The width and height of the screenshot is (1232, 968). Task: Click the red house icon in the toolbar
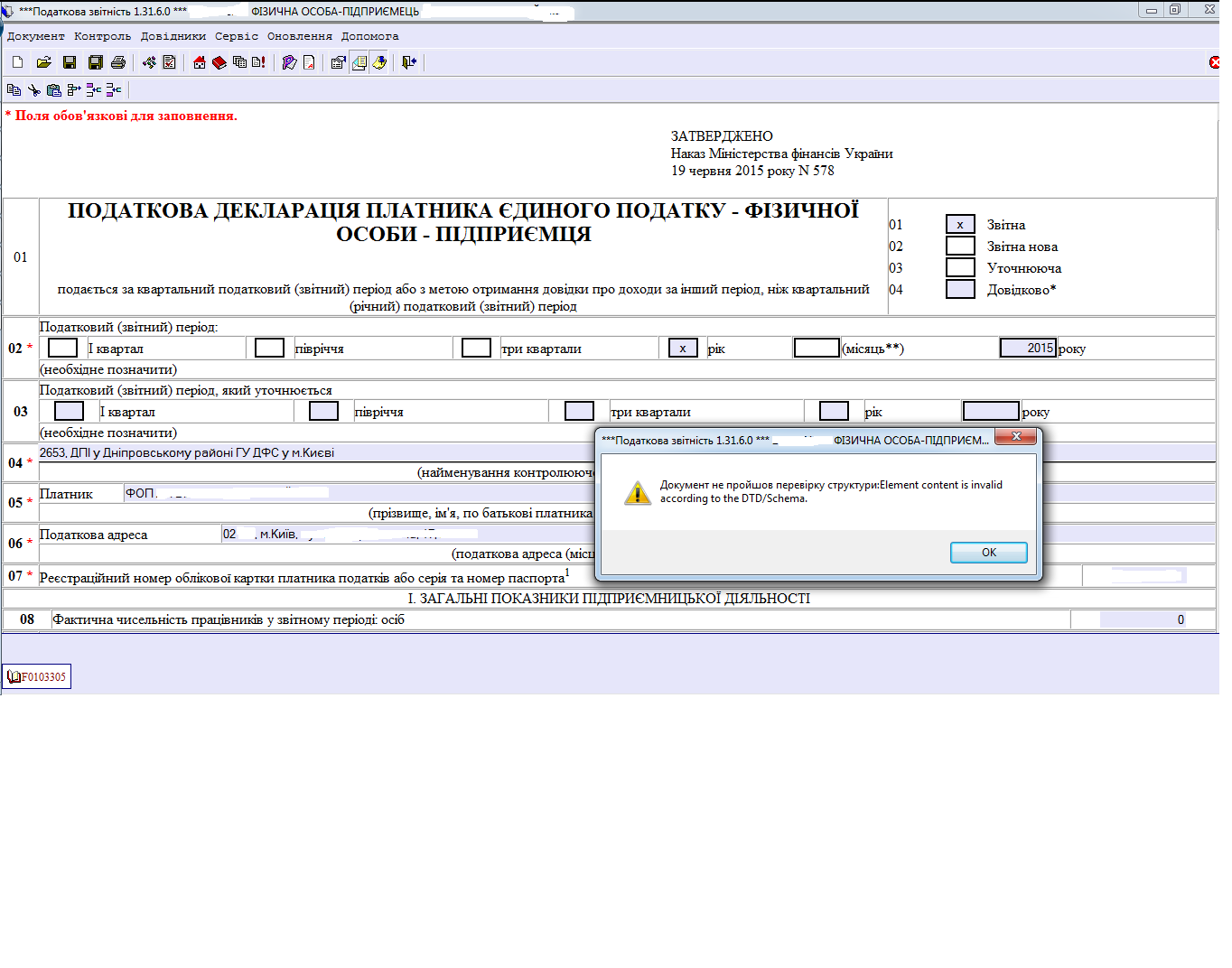[x=200, y=62]
